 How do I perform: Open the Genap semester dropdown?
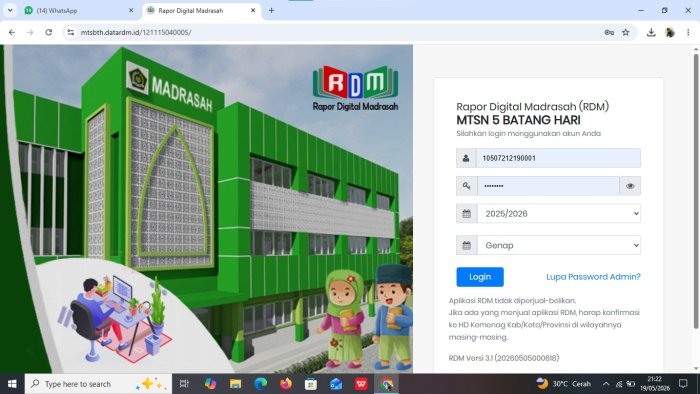point(559,245)
